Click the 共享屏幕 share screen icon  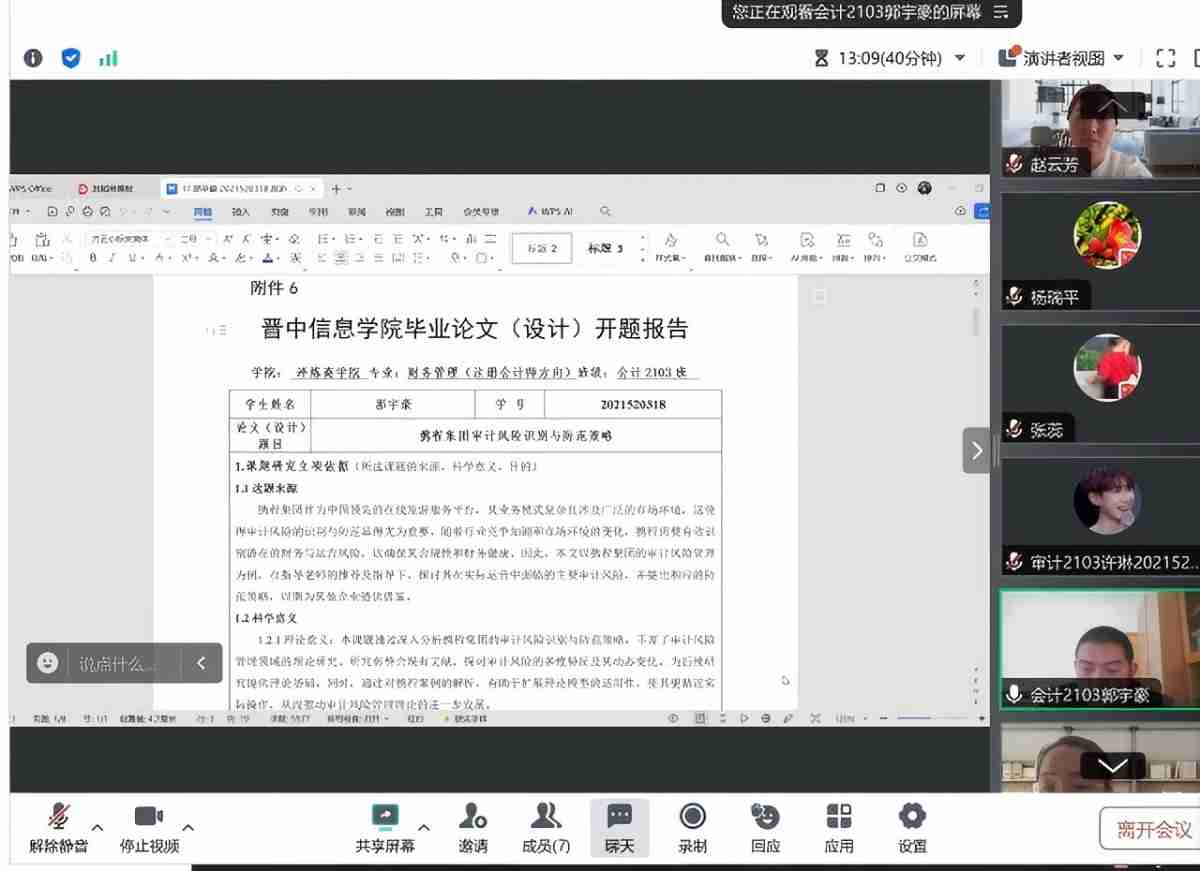[385, 818]
